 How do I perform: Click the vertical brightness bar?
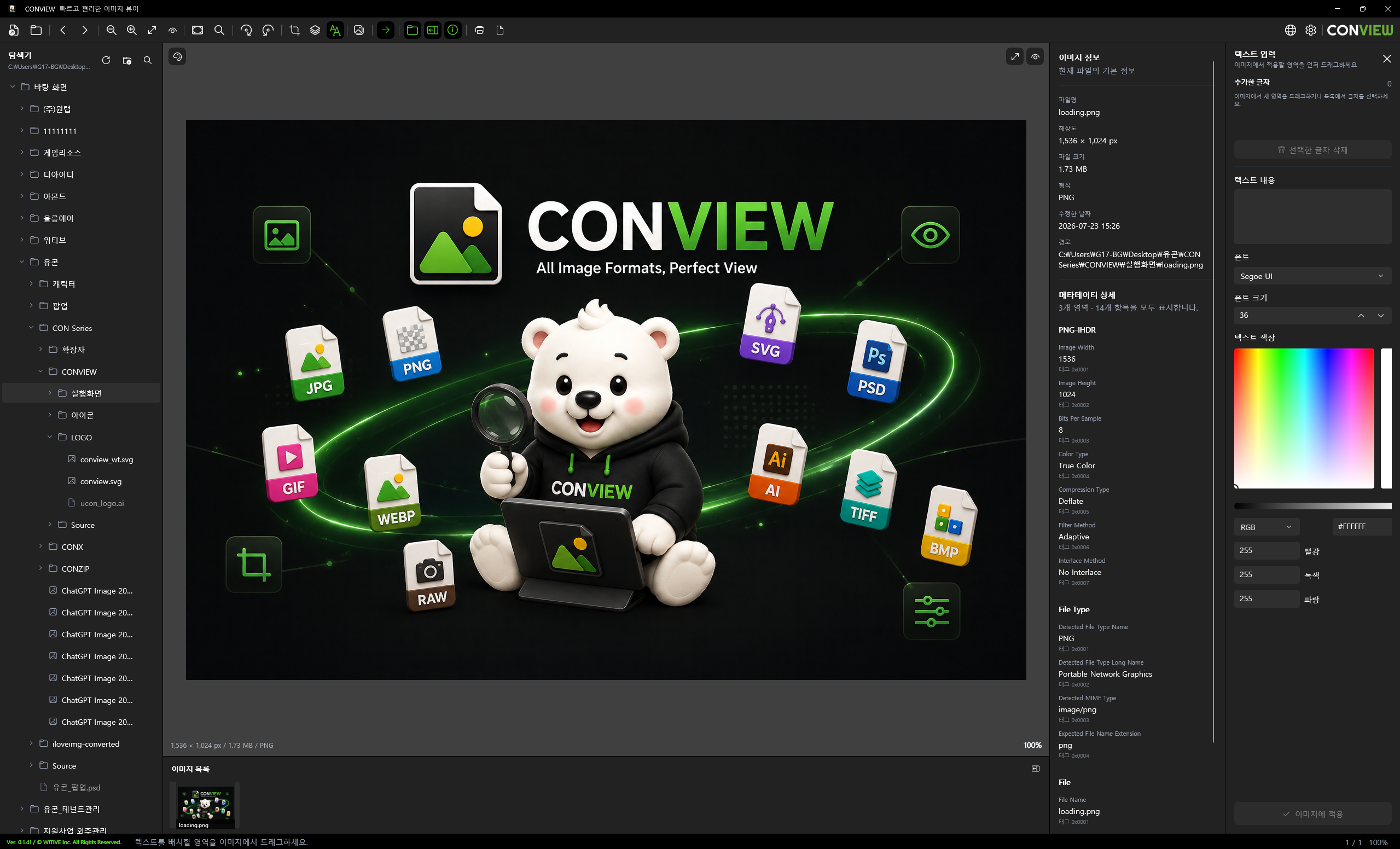(x=1386, y=418)
